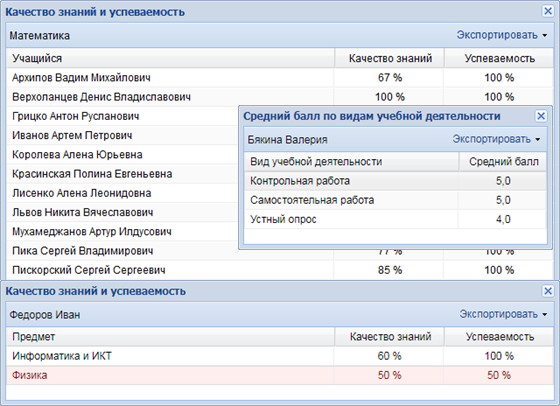This screenshot has height=406, width=560.
Task: Close the Федоров Иван quality panel
Action: (548, 291)
